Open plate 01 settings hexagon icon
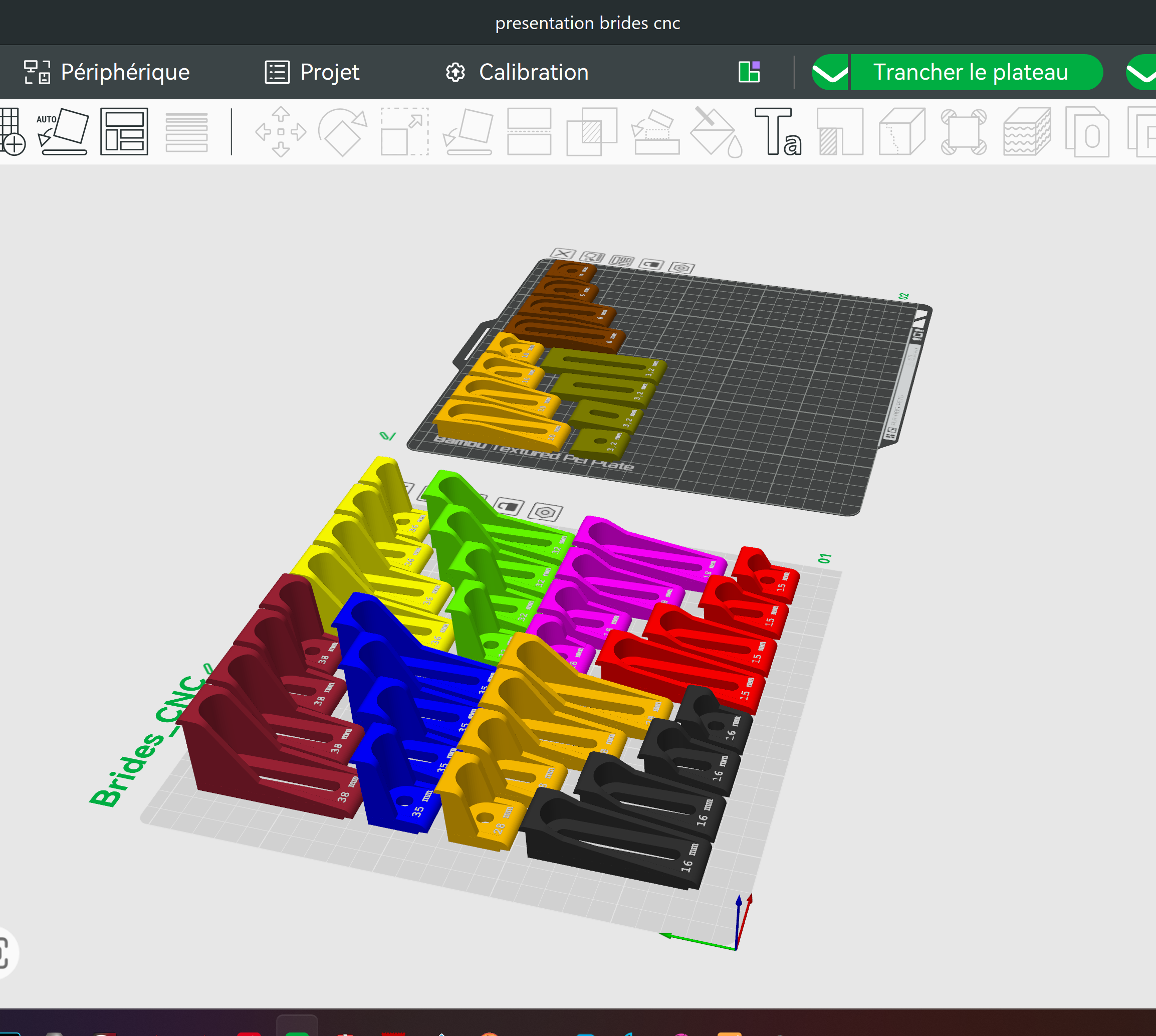Screen dimensions: 1156x1036 click(x=545, y=512)
